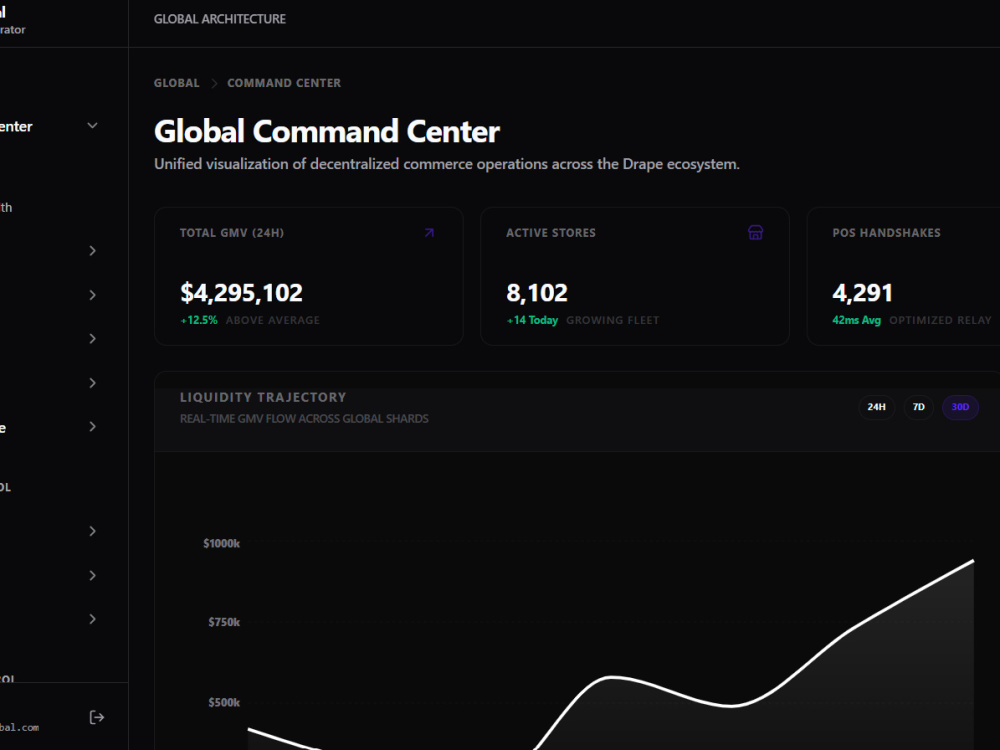Select the 7D time range

[x=918, y=407]
